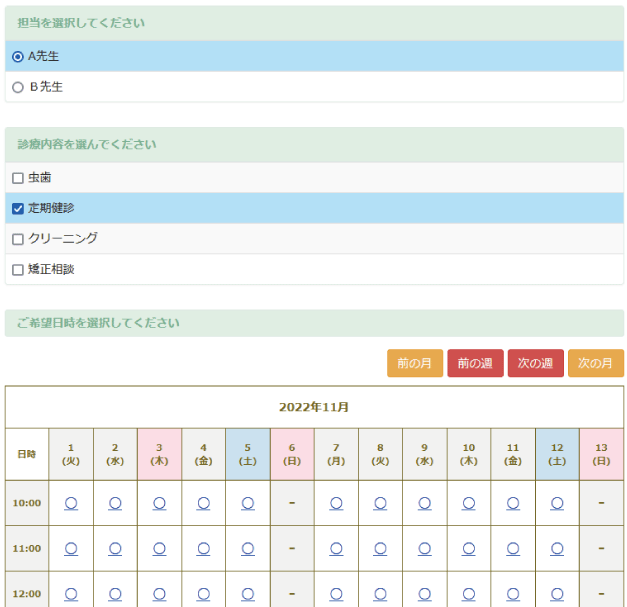627x607 pixels.
Task: Choose 11:00 availability on Monday the 7th
Action: pos(336,548)
